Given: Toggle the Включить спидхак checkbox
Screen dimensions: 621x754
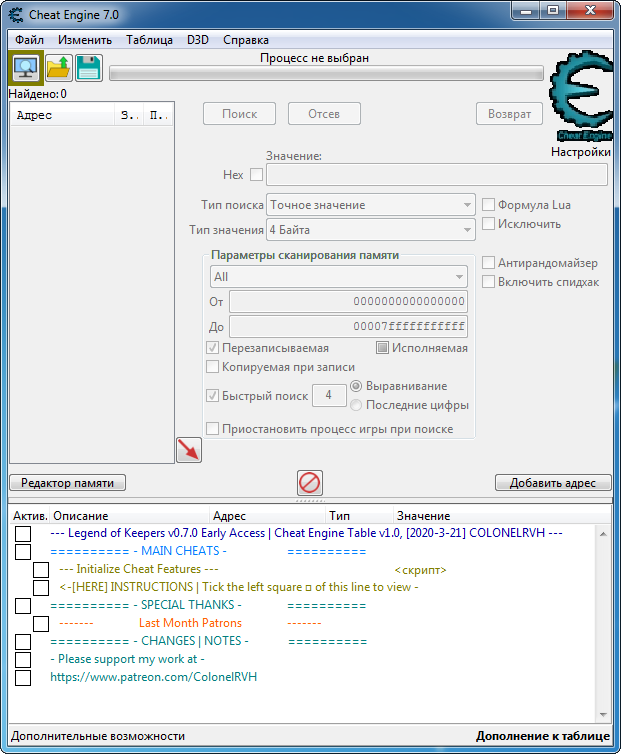Looking at the screenshot, I should (488, 281).
